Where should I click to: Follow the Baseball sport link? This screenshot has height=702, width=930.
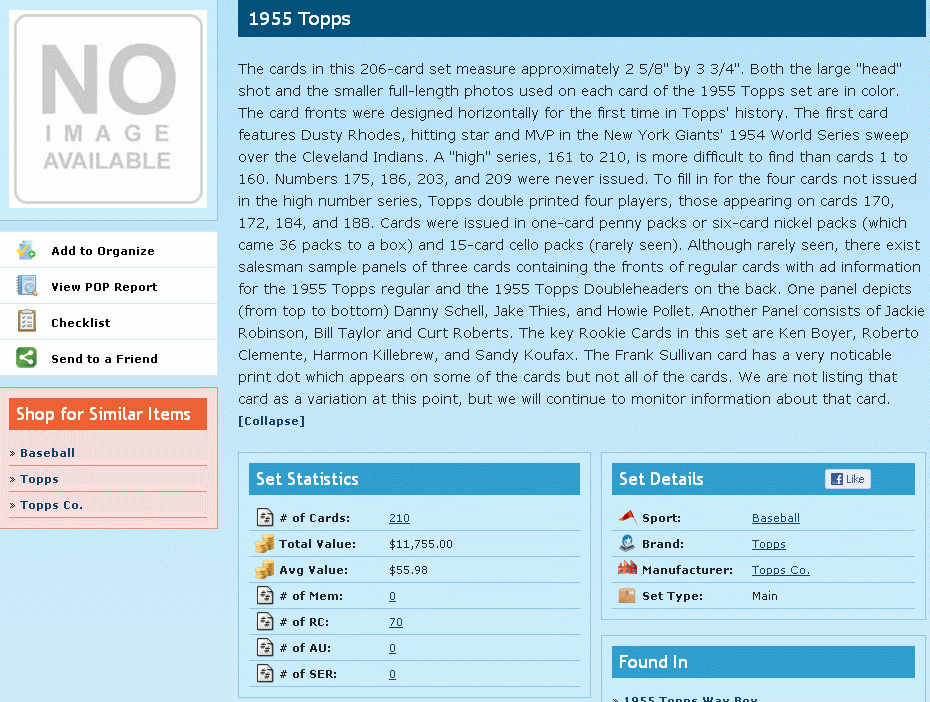point(776,518)
